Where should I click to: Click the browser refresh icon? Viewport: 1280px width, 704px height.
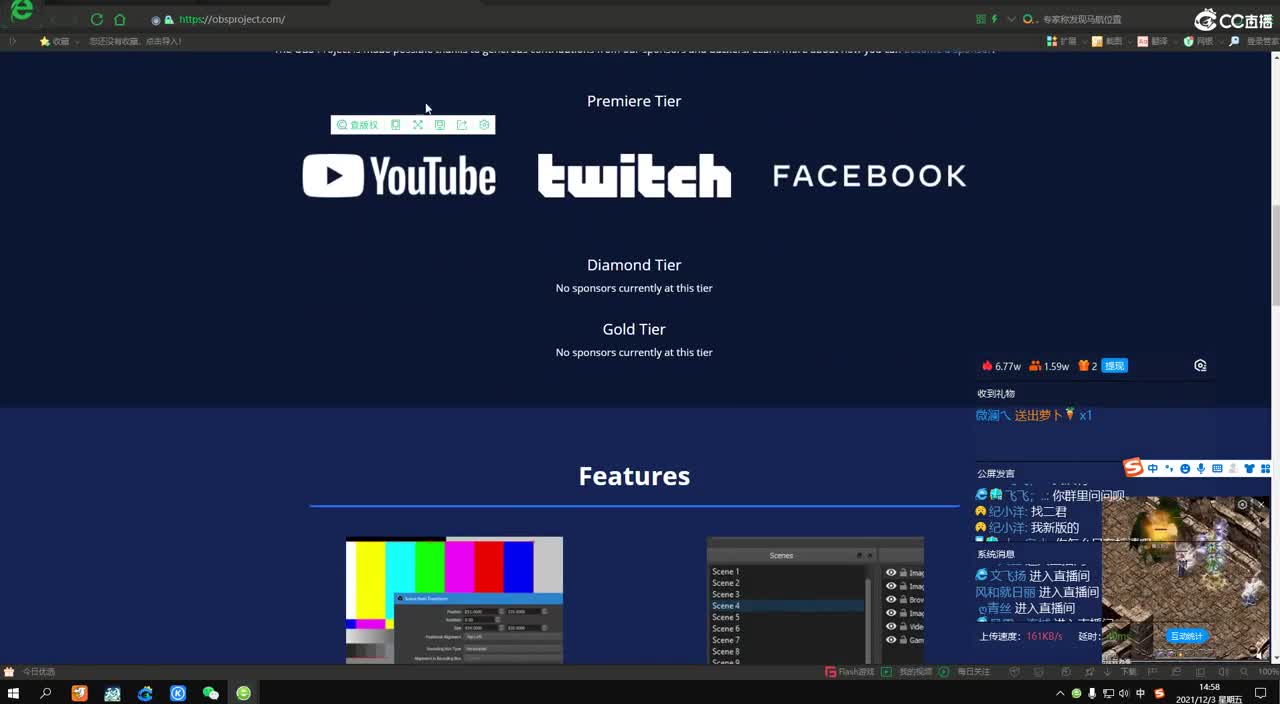(x=96, y=19)
